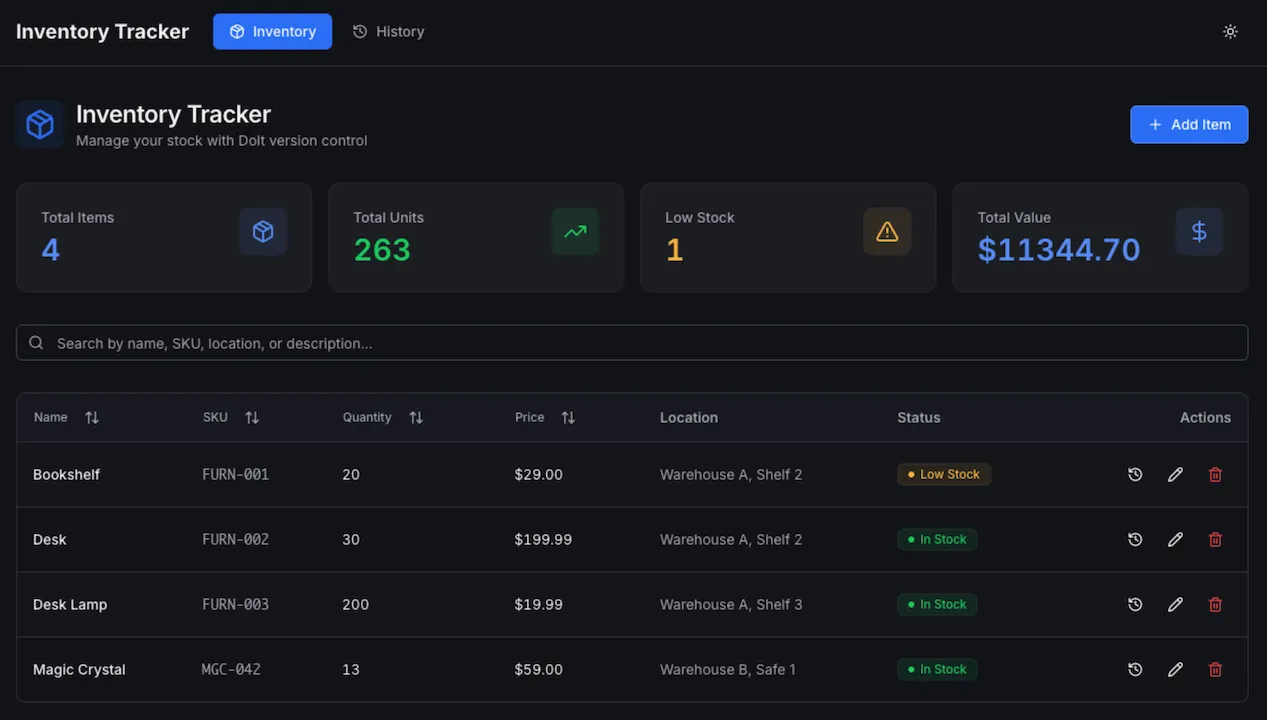Image resolution: width=1267 pixels, height=720 pixels.
Task: Click the sort arrows beside Name header
Action: pyautogui.click(x=91, y=417)
